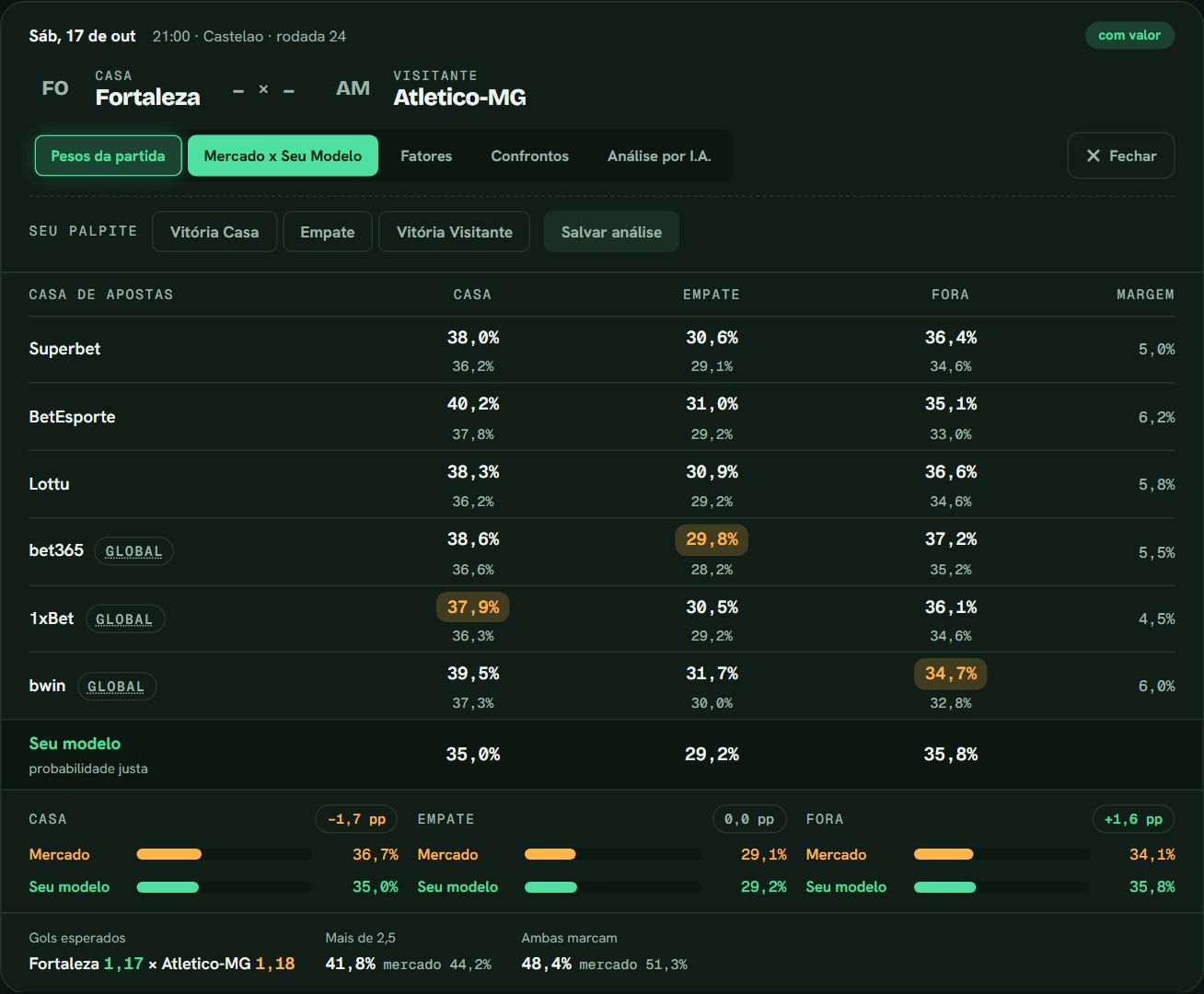Screen dimensions: 1204x994
Task: Click the Salvar análise button
Action: pyautogui.click(x=611, y=232)
